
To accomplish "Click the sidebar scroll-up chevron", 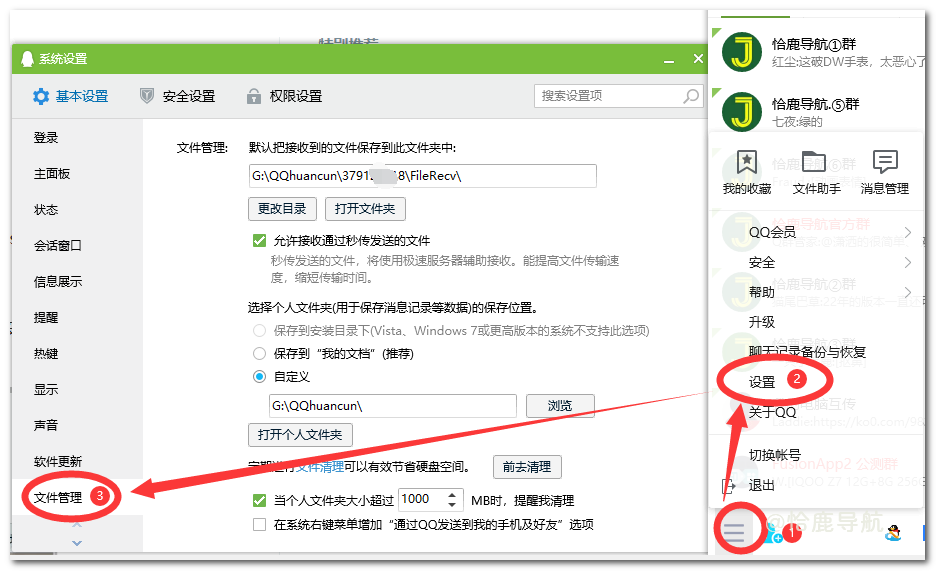I will (x=77, y=525).
